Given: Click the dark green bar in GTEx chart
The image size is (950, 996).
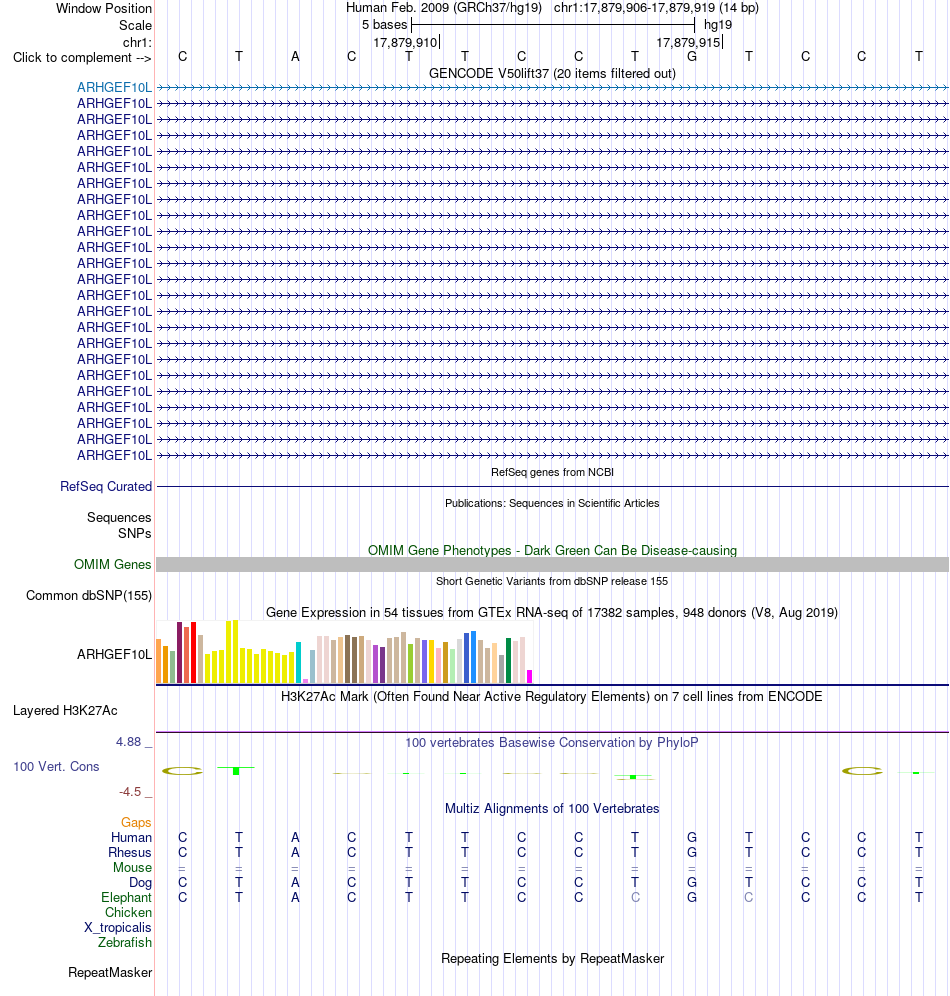Looking at the screenshot, I should (509, 661).
